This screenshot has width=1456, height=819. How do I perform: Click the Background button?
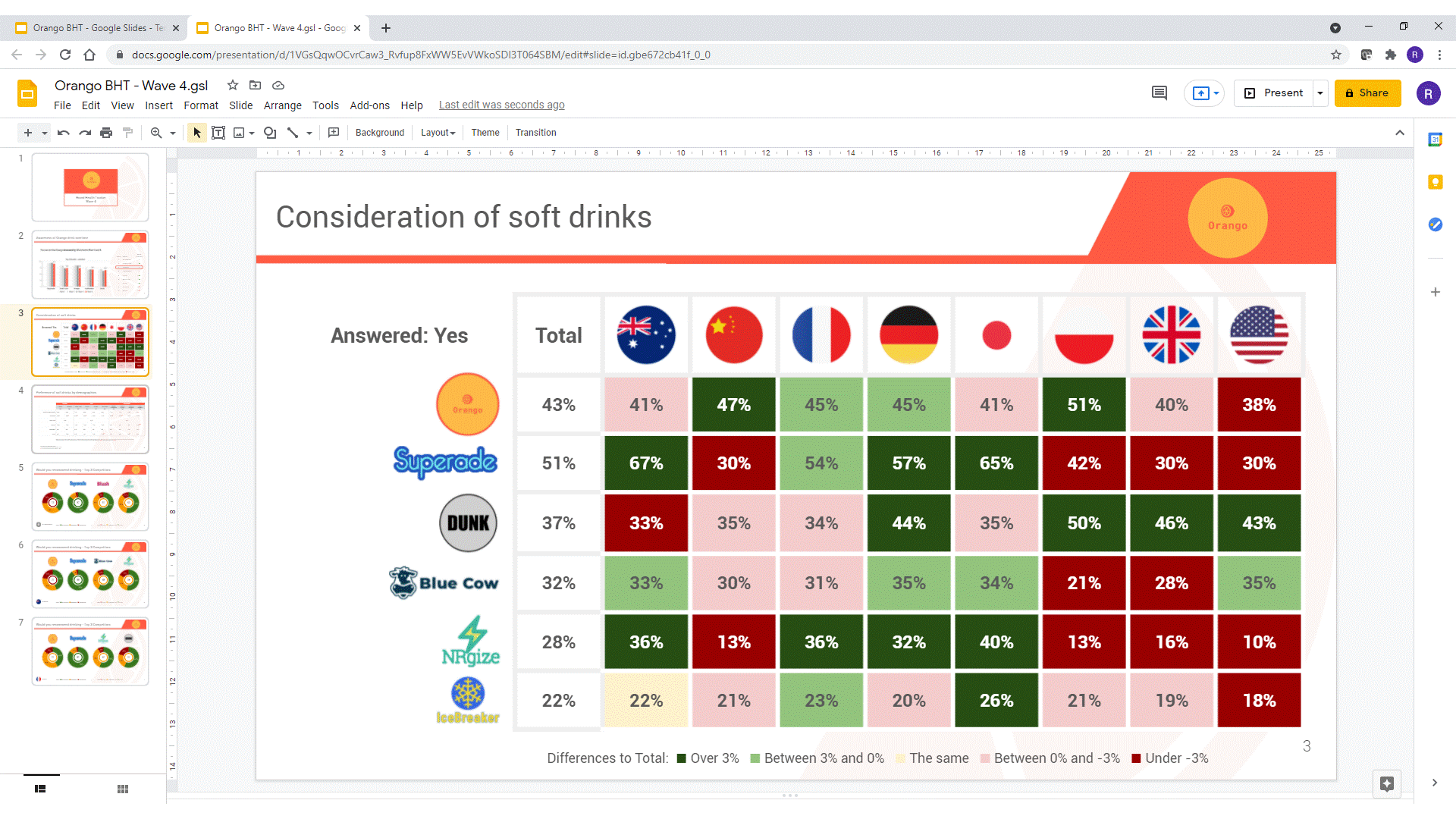coord(380,133)
